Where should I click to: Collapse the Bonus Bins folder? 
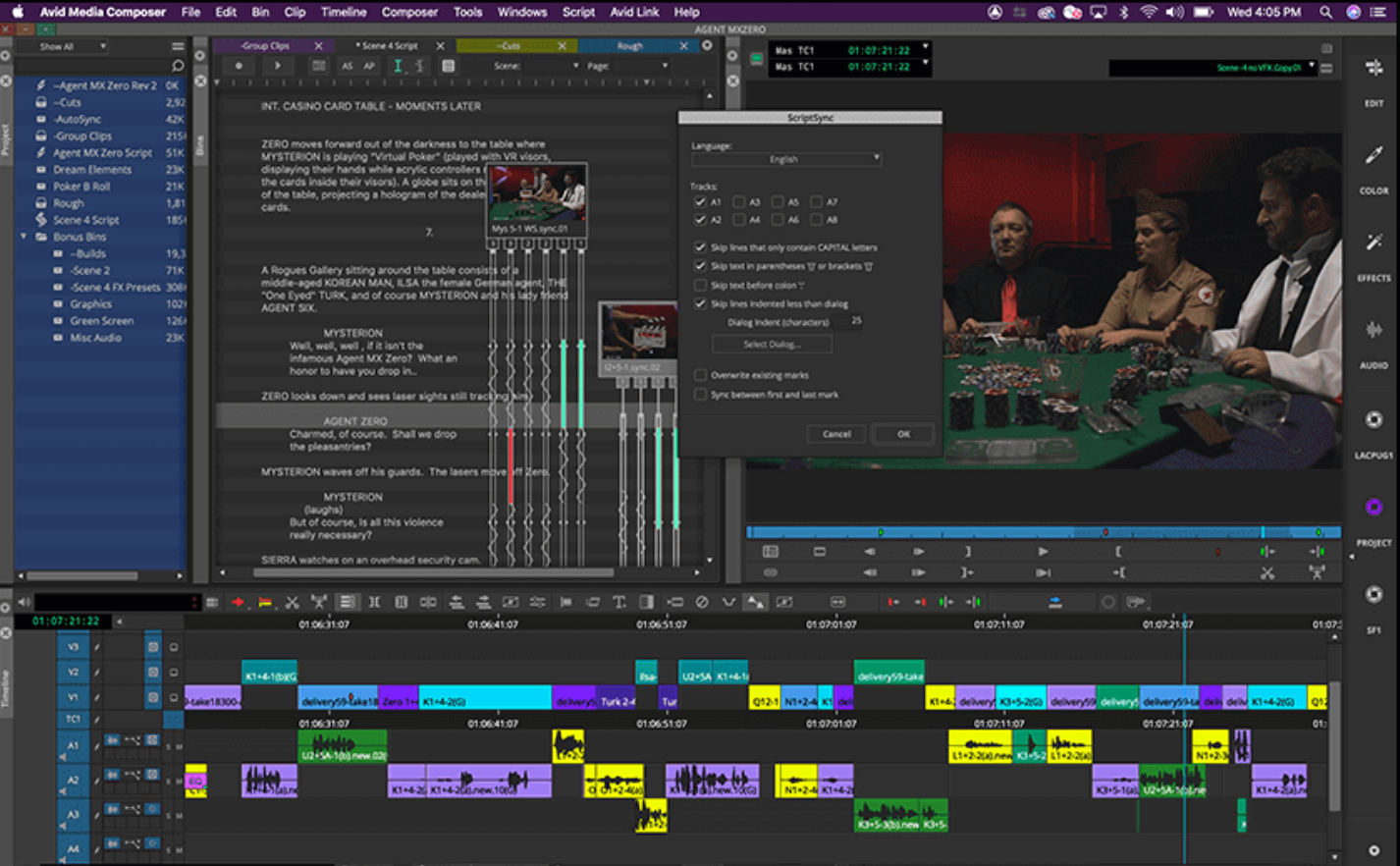pos(24,237)
